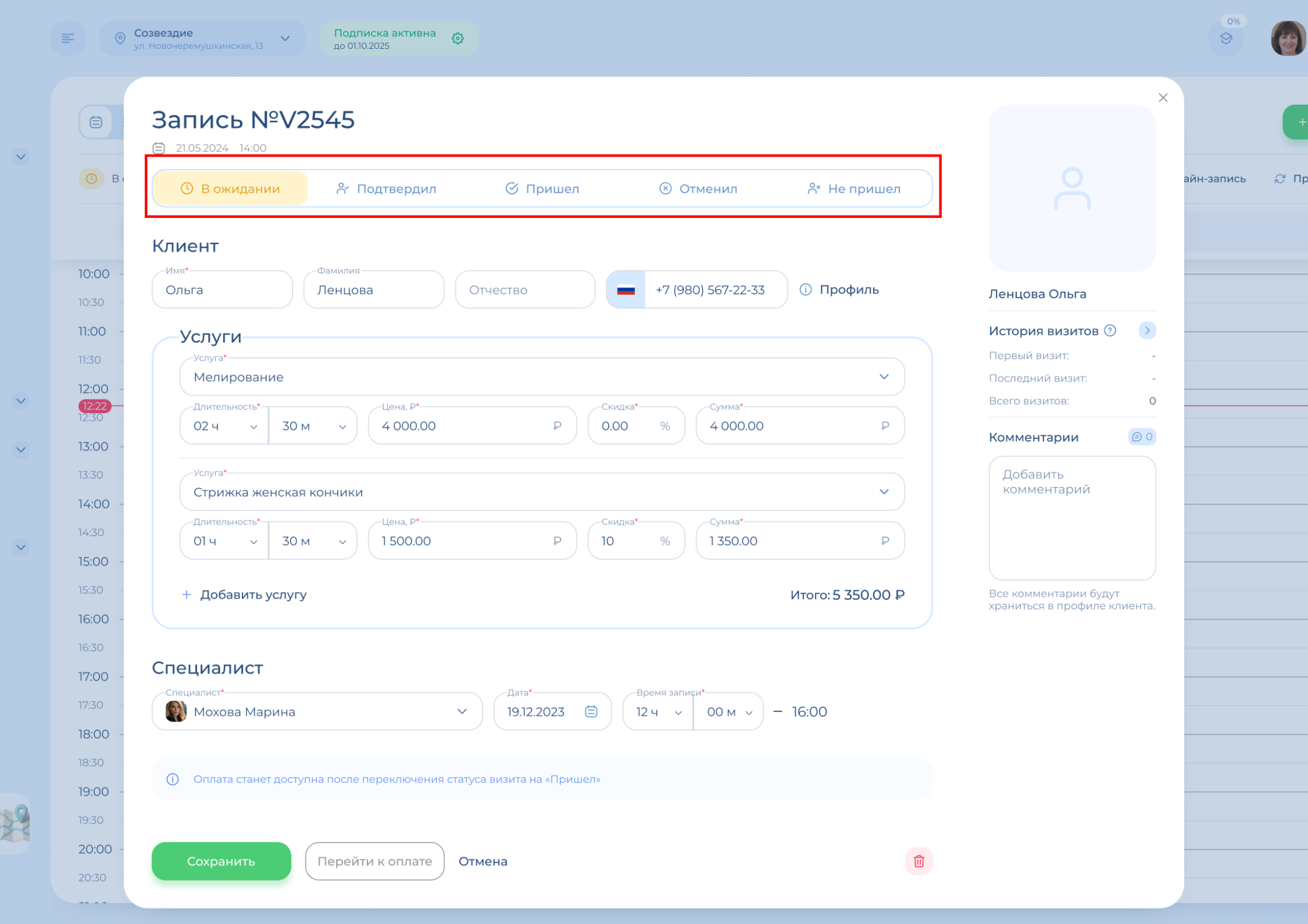The image size is (1308, 924).
Task: Expand the Мелирование service dropdown
Action: tap(883, 377)
